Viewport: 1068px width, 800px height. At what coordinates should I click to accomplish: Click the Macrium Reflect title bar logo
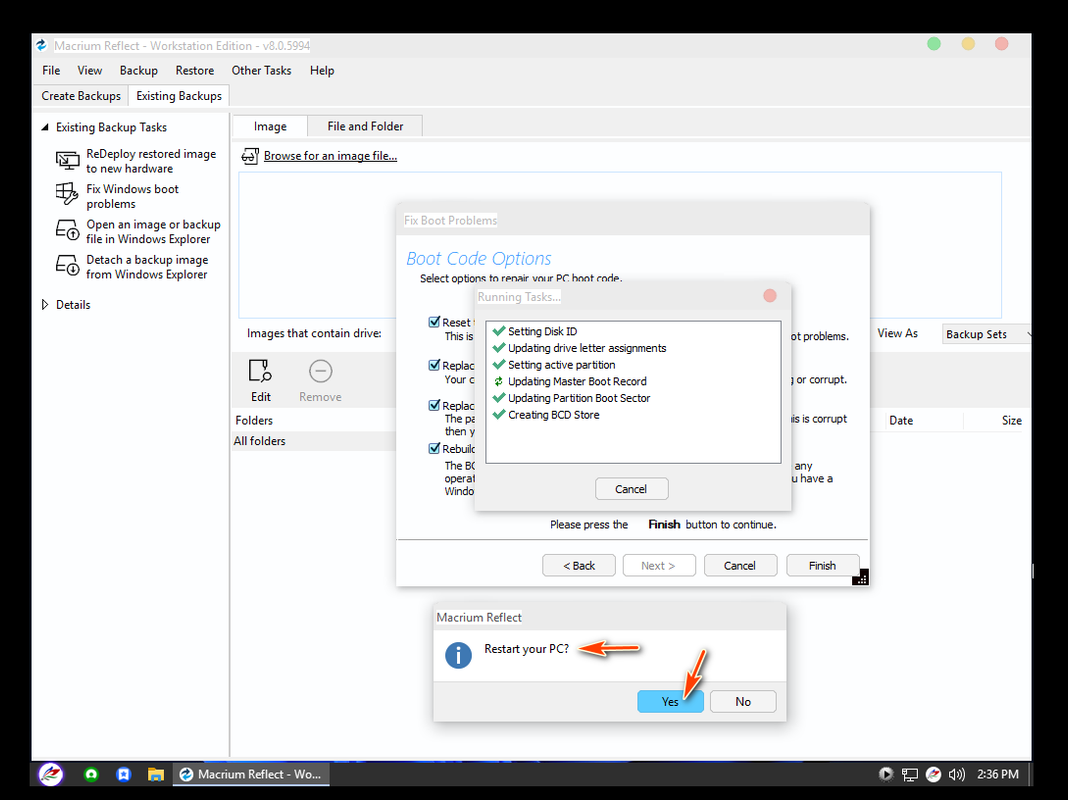click(42, 45)
